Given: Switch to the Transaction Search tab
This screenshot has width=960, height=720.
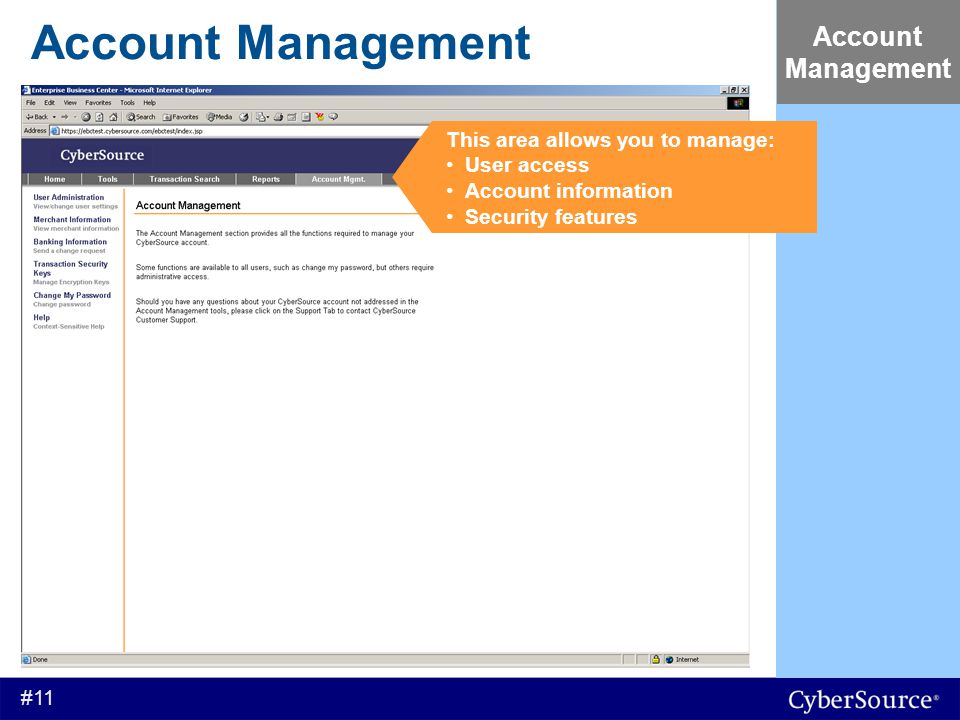Looking at the screenshot, I should pyautogui.click(x=184, y=179).
